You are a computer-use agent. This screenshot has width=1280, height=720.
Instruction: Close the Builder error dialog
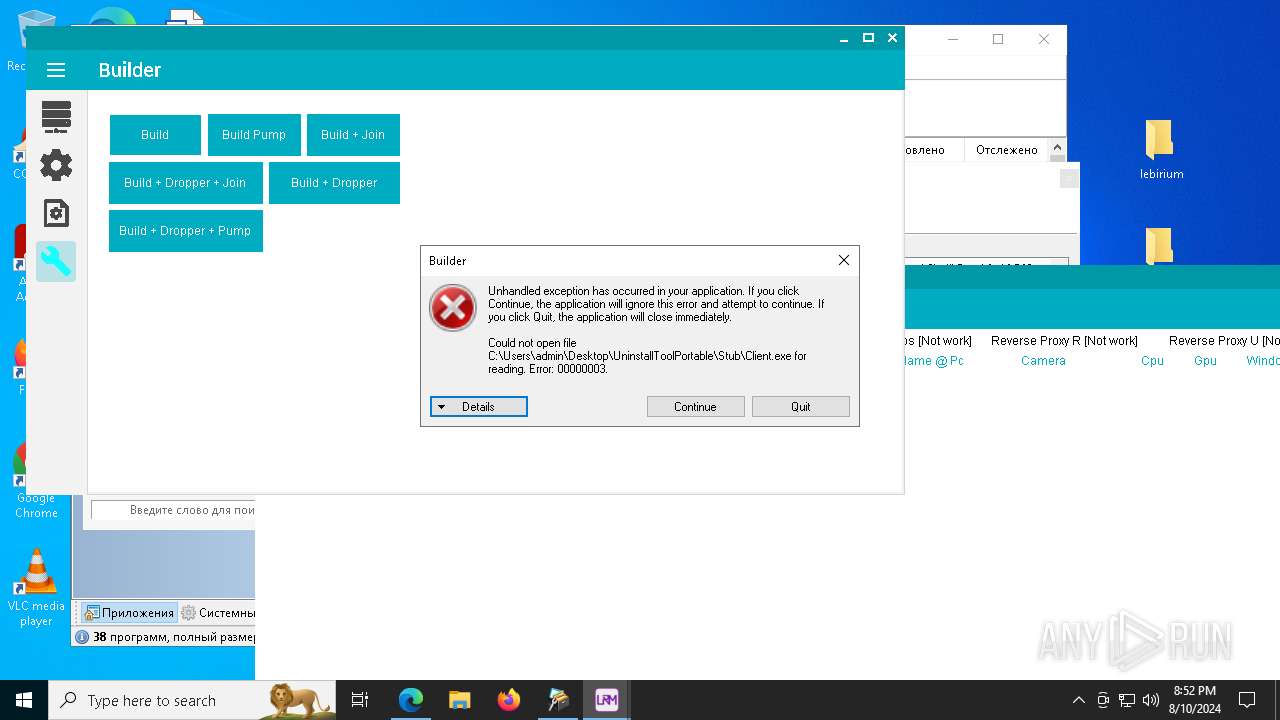tap(844, 260)
